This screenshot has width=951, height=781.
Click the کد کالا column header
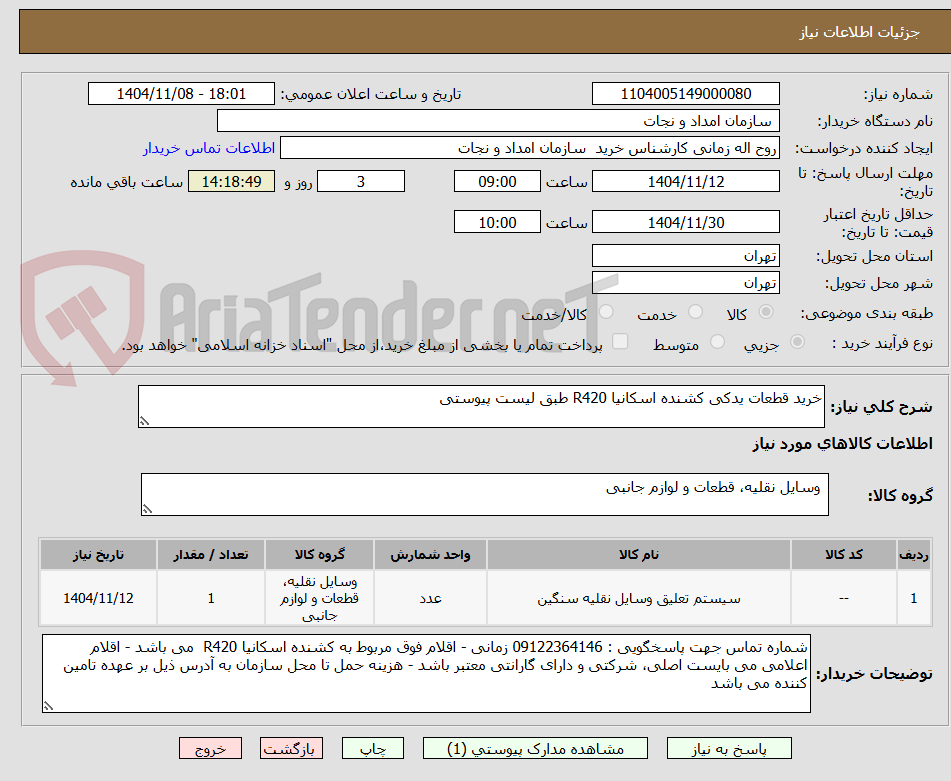844,555
